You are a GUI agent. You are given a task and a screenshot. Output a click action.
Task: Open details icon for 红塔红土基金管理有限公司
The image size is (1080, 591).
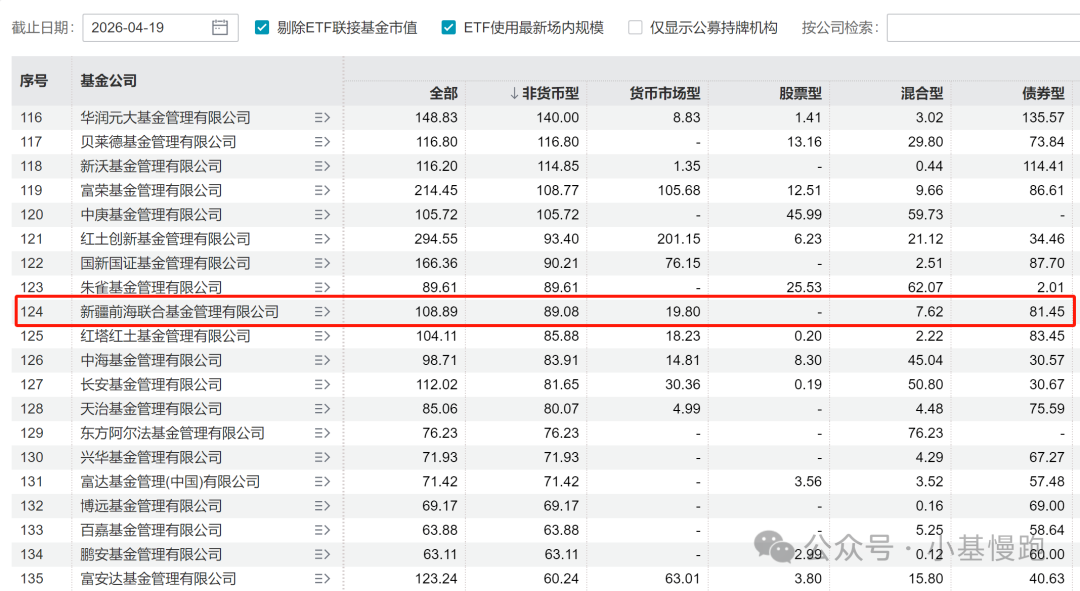(x=322, y=336)
